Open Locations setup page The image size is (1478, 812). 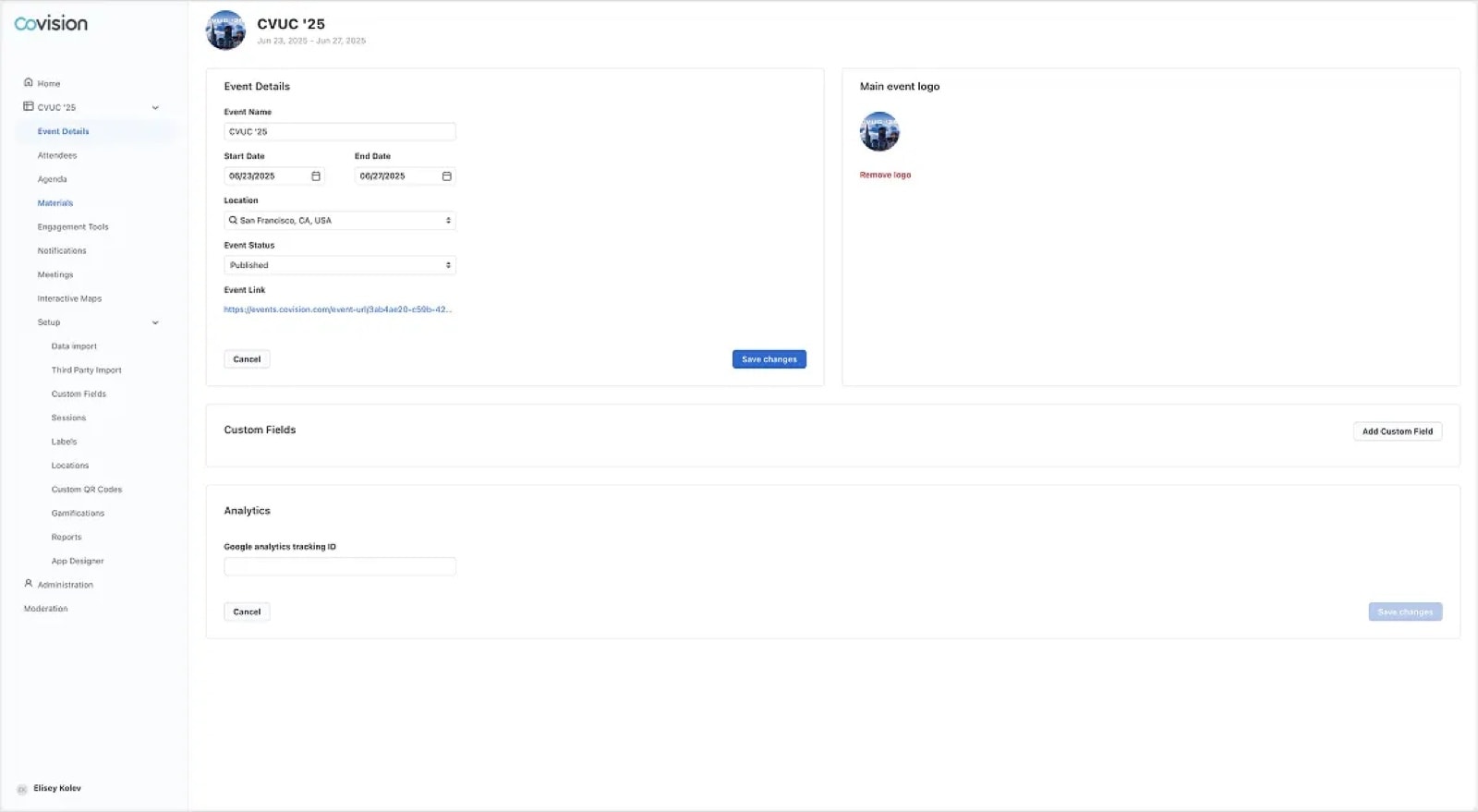[70, 466]
